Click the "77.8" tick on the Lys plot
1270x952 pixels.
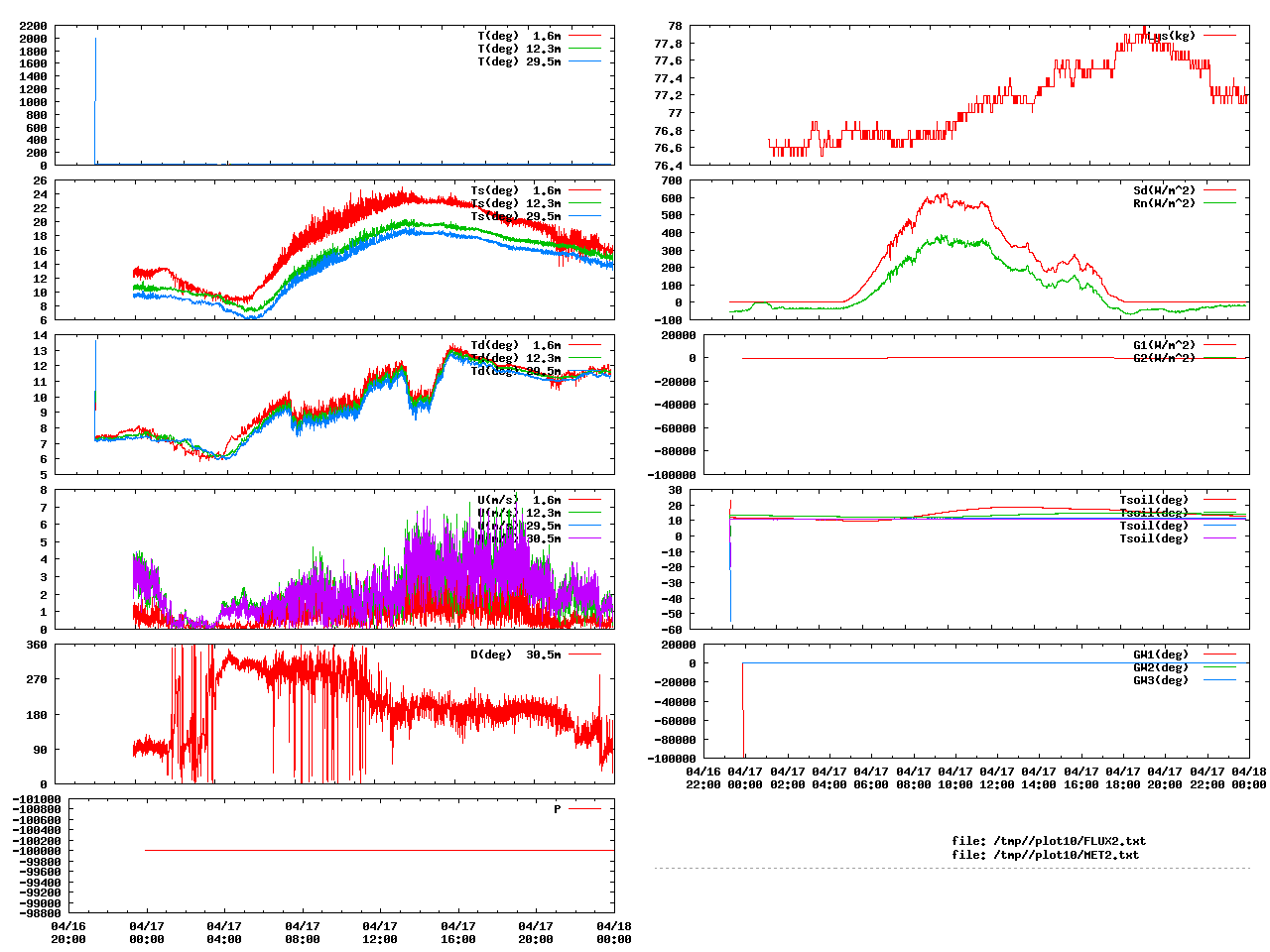(668, 44)
